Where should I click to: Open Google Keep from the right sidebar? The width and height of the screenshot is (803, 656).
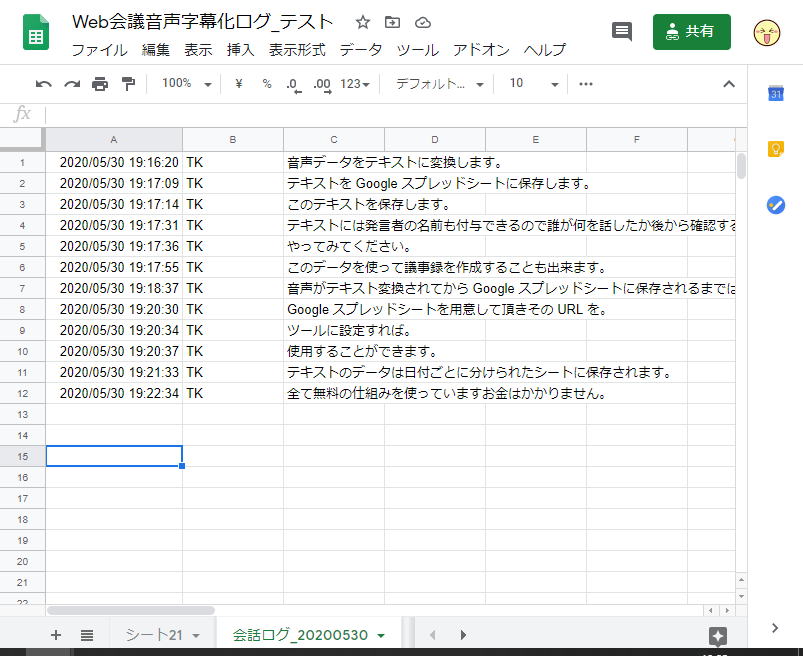point(775,148)
